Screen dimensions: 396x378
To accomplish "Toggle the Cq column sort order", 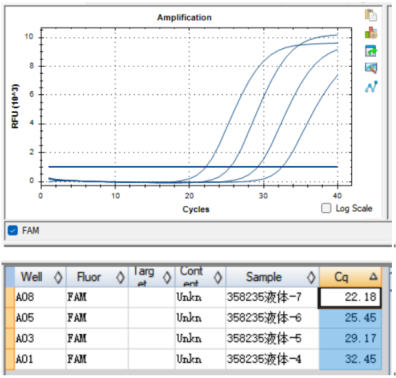I will point(350,277).
